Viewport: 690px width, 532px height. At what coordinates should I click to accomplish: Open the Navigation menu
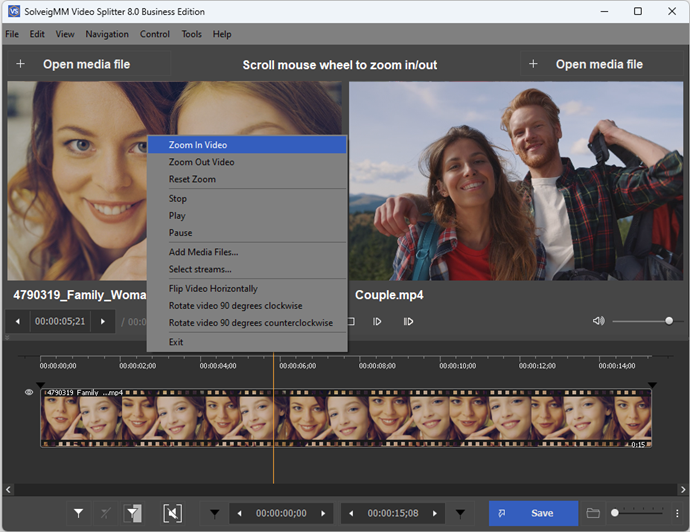(107, 34)
